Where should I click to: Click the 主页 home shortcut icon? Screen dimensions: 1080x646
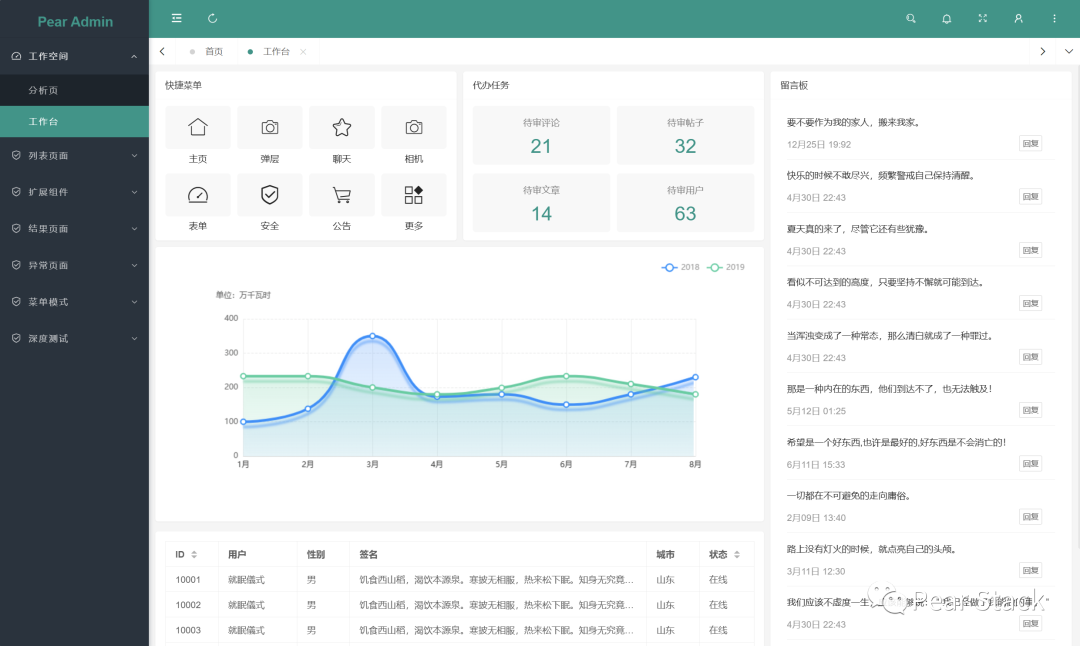click(x=198, y=128)
